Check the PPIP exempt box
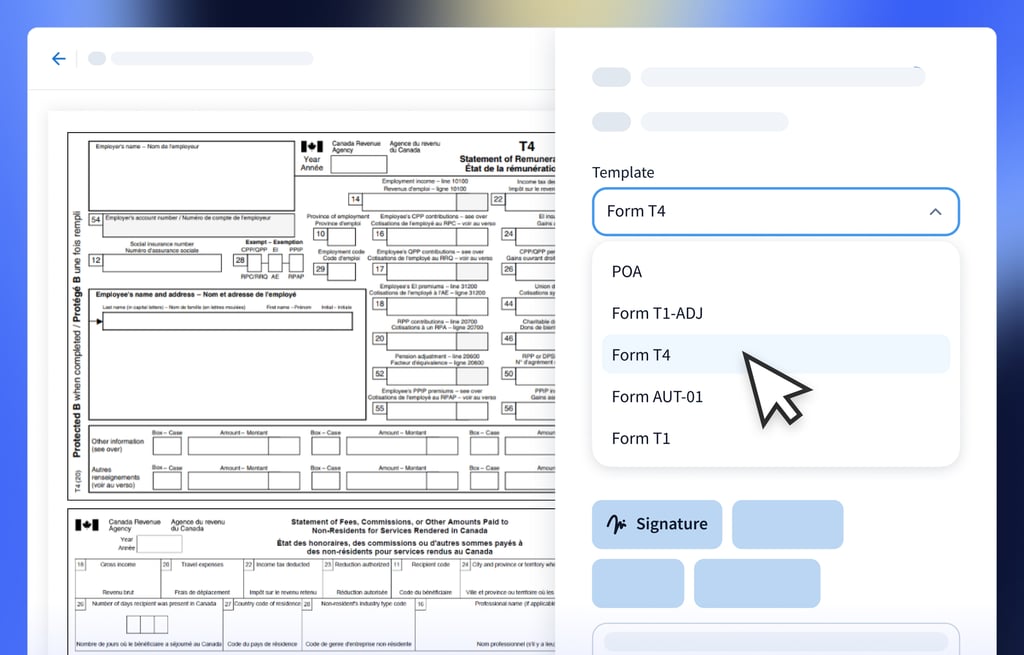The image size is (1024, 655). 296,263
